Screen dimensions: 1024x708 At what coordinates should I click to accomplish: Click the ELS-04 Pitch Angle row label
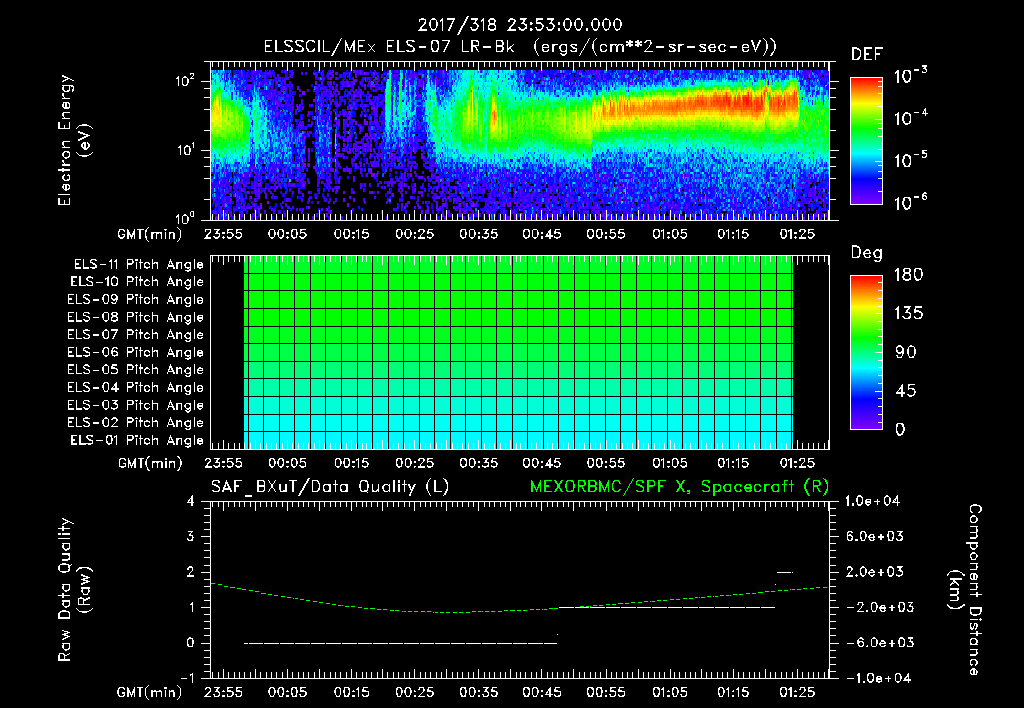136,387
